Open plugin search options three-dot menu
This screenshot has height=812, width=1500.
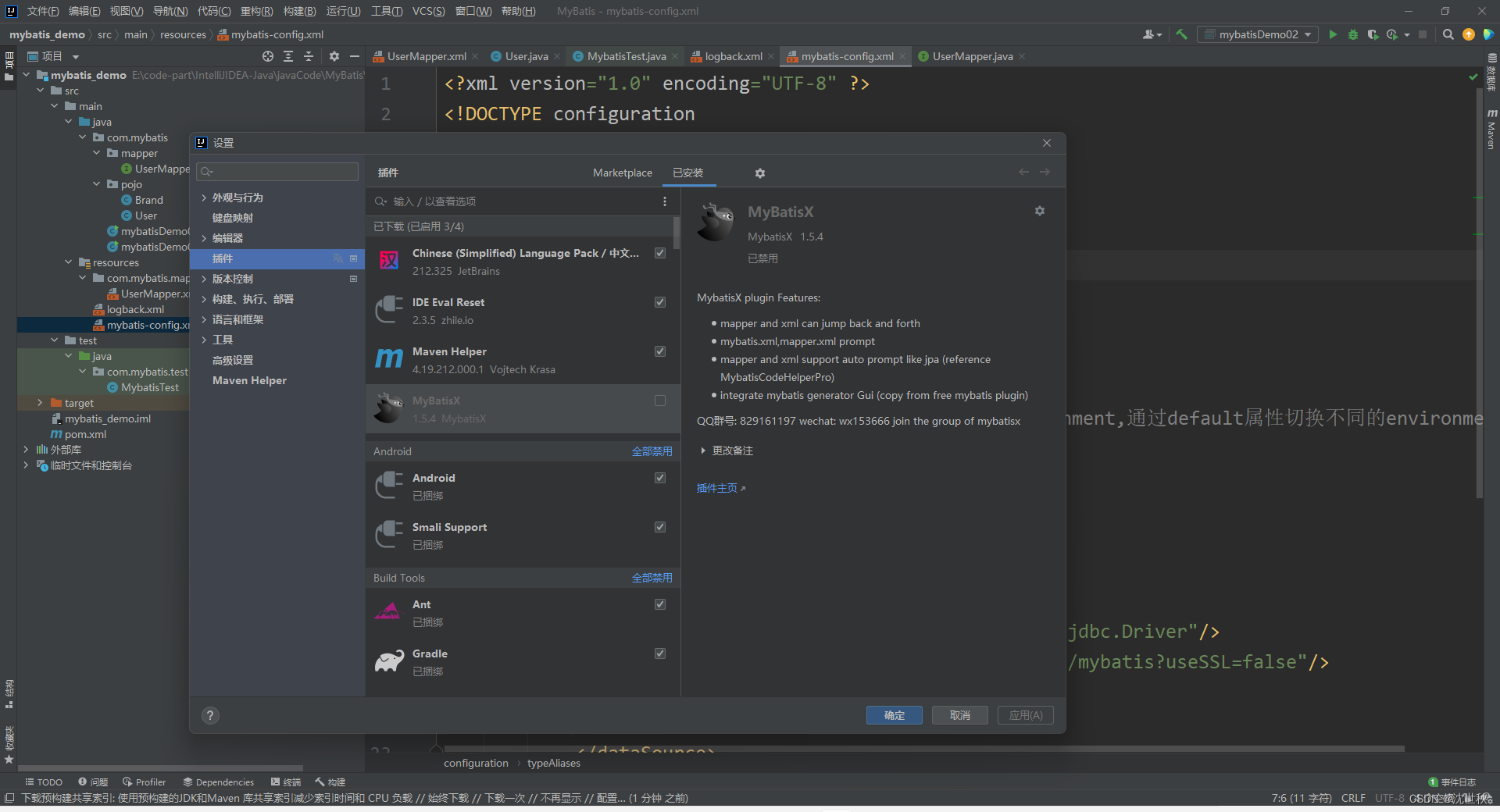(665, 201)
